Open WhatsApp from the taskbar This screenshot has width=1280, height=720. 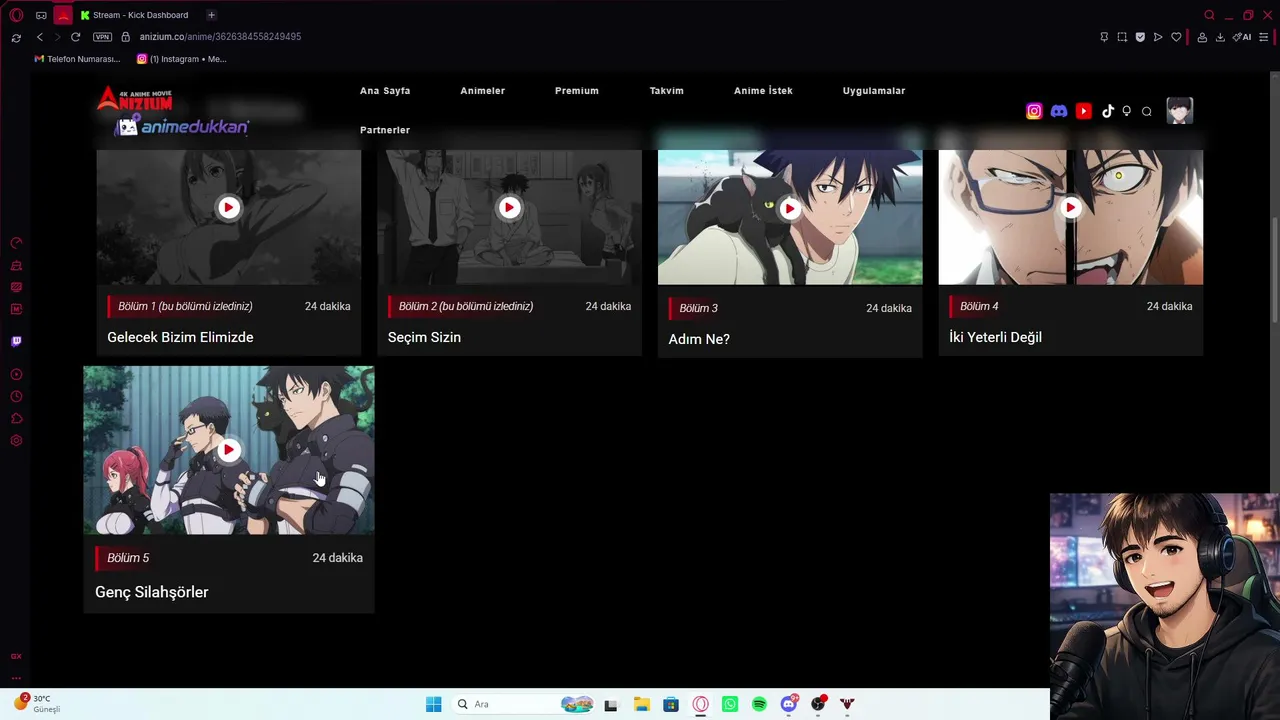click(730, 704)
